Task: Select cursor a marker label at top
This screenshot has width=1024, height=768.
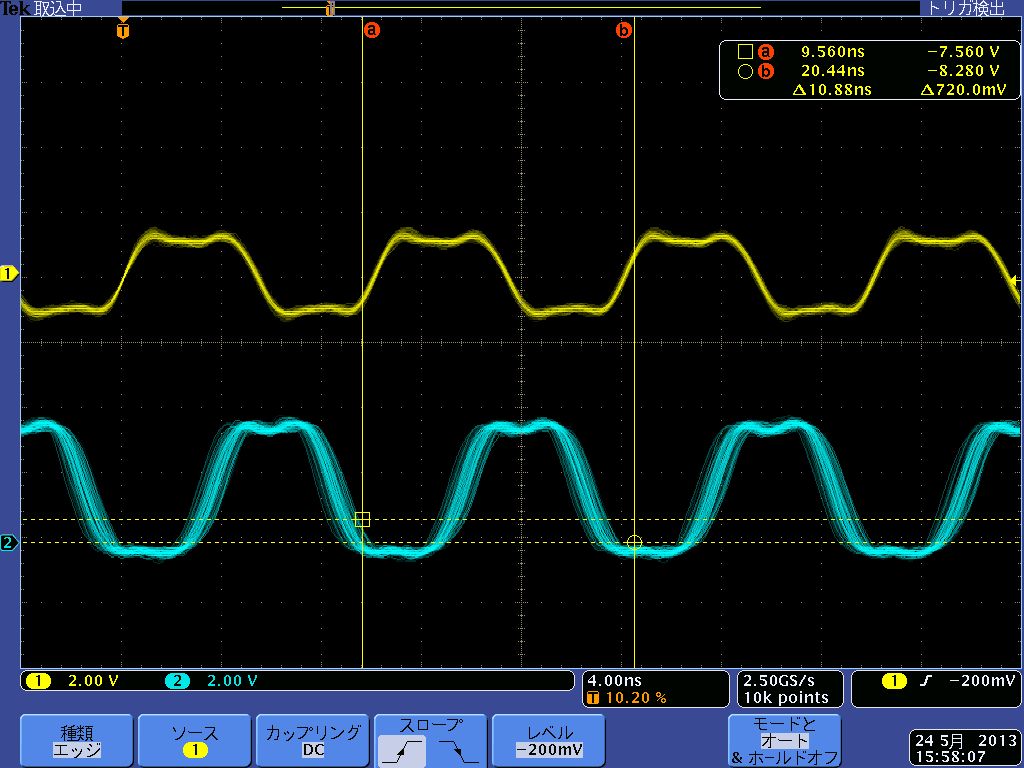Action: (372, 30)
